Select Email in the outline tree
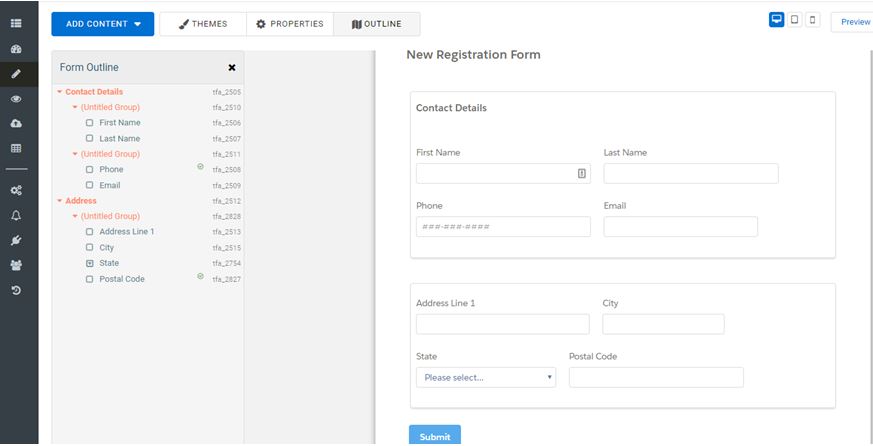 [x=110, y=185]
